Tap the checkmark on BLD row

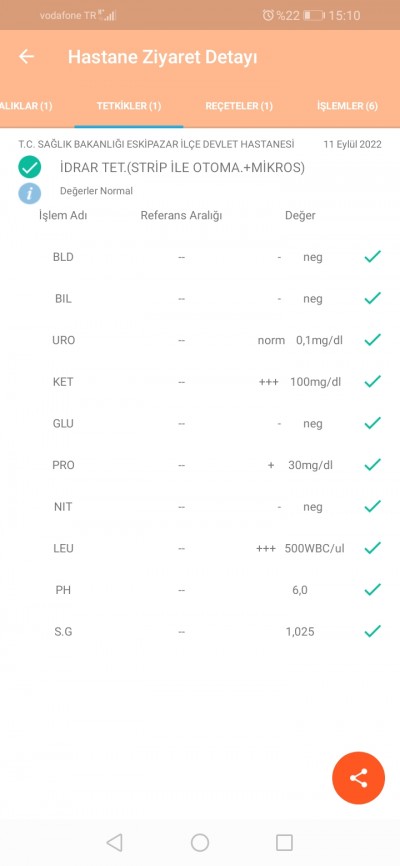pyautogui.click(x=372, y=256)
